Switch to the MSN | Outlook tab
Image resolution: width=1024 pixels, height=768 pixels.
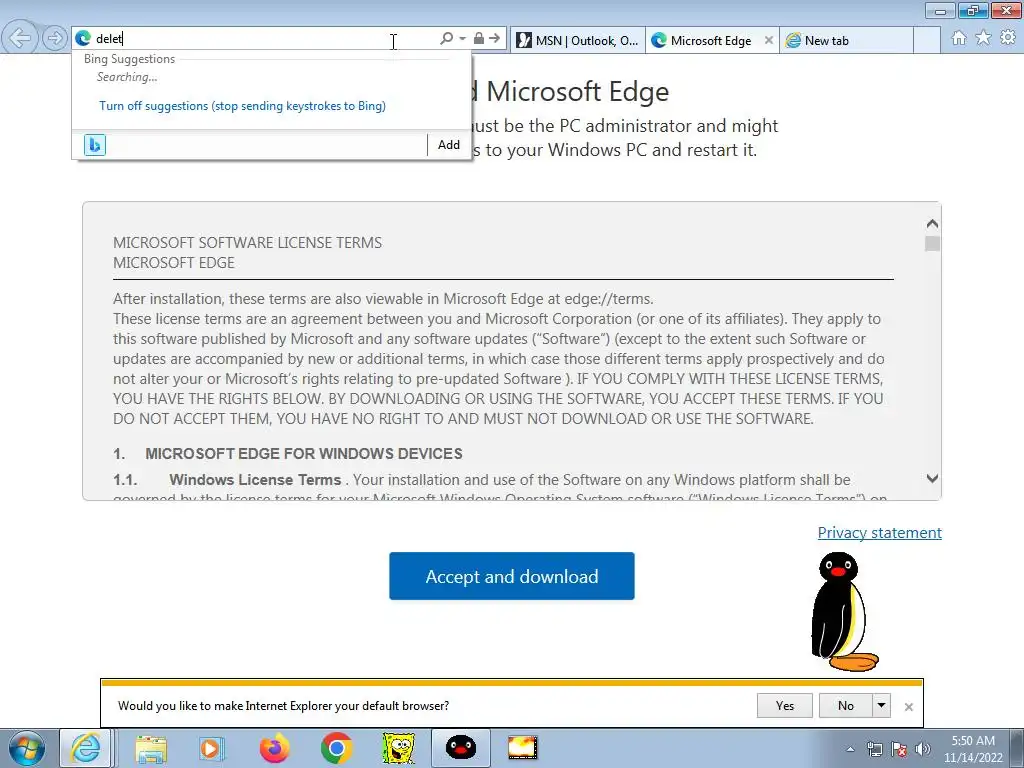tap(577, 40)
